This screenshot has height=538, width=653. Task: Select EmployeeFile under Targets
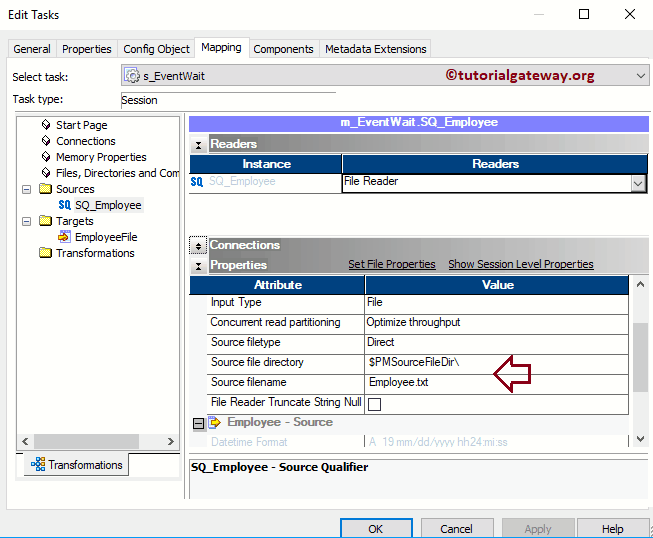[x=106, y=237]
